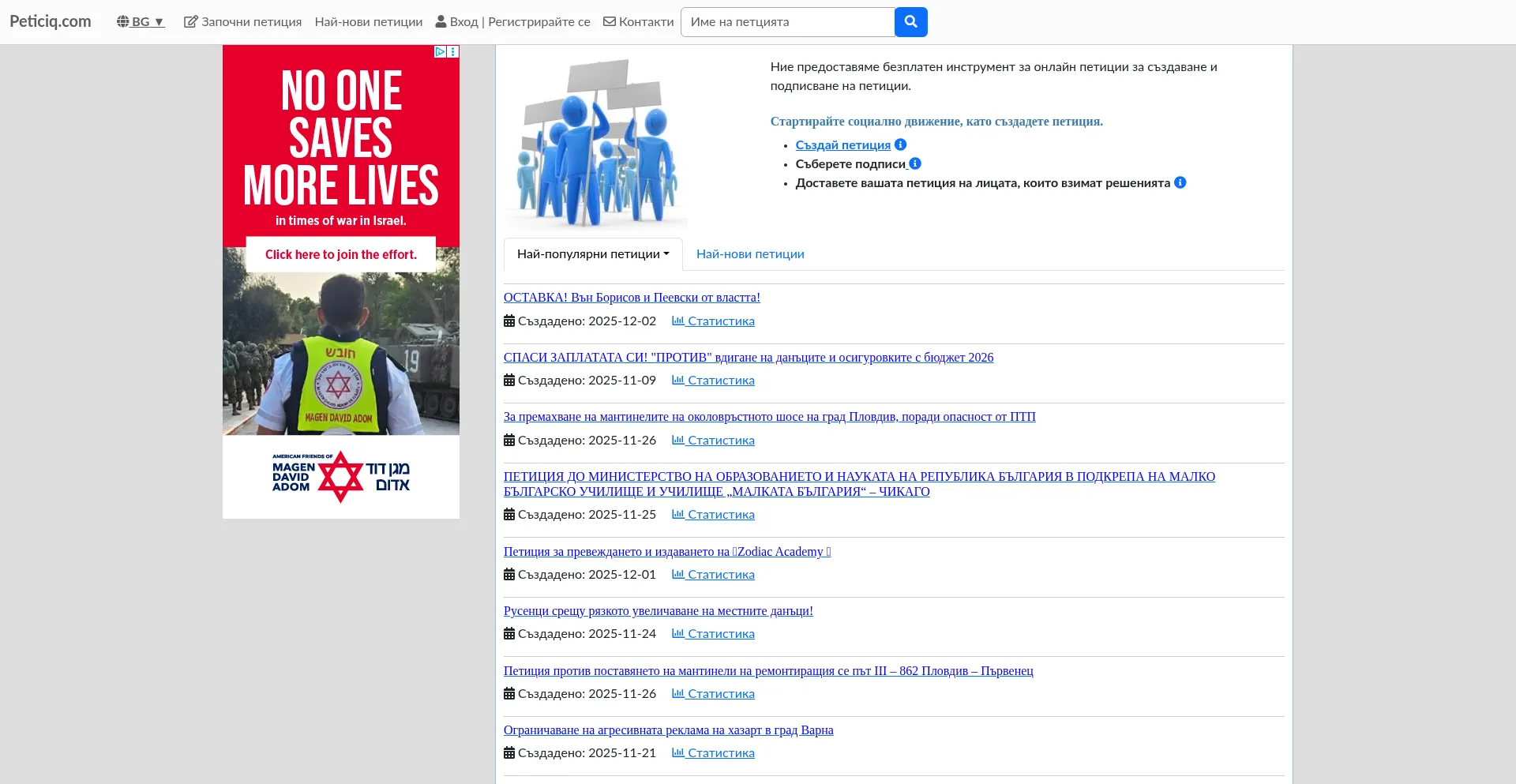Click the ad options icon on the banner
This screenshot has height=784, width=1516.
(453, 51)
